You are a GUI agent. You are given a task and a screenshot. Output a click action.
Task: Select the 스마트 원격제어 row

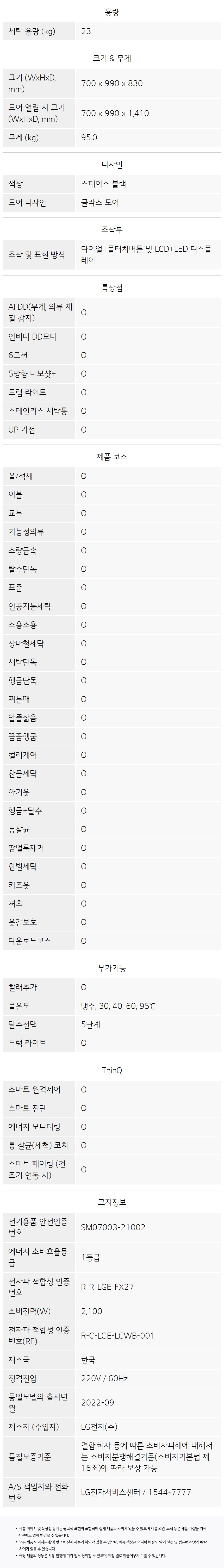pyautogui.click(x=112, y=1090)
